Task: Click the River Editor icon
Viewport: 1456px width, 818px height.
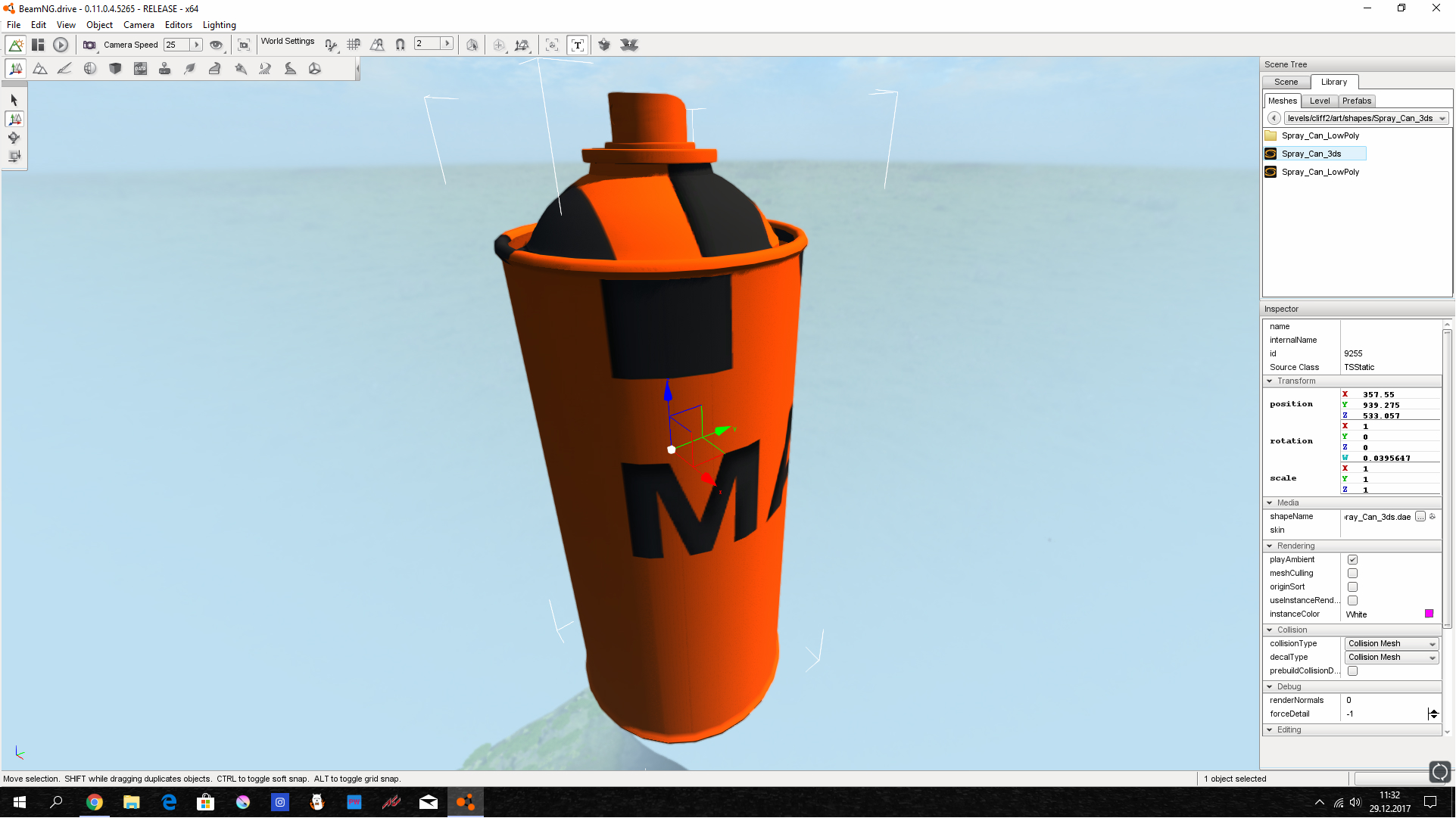Action: tap(265, 69)
